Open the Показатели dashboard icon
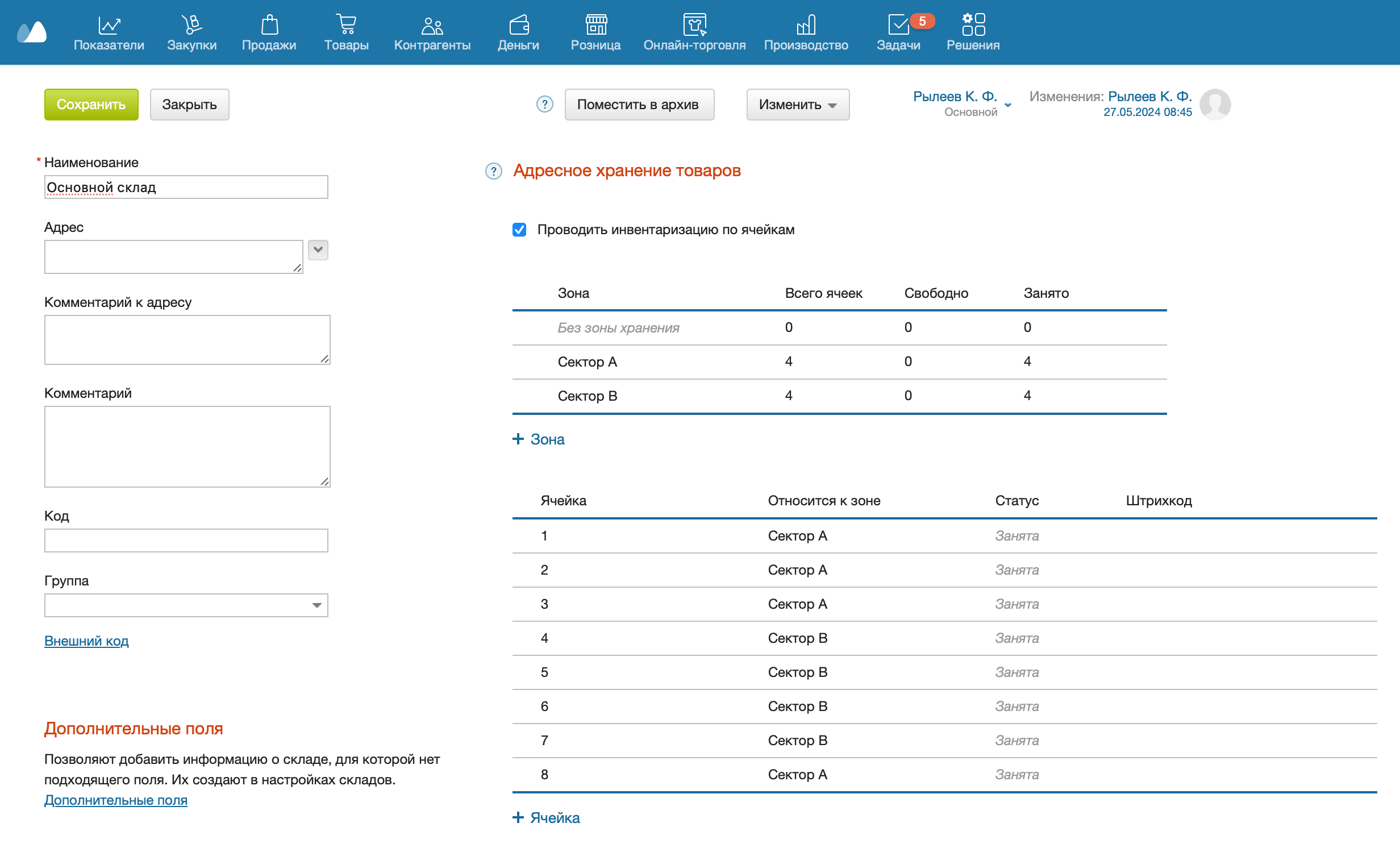The image size is (1400, 848). pos(109,26)
